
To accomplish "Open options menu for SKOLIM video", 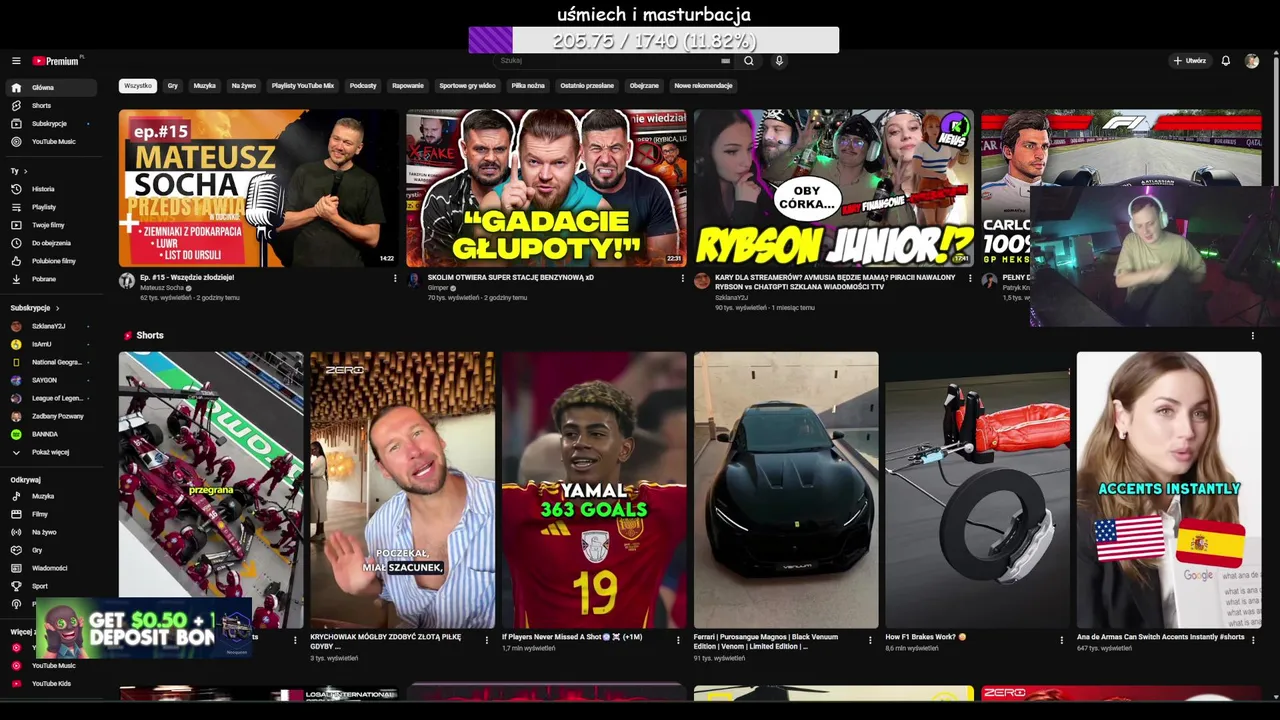I will tap(682, 278).
